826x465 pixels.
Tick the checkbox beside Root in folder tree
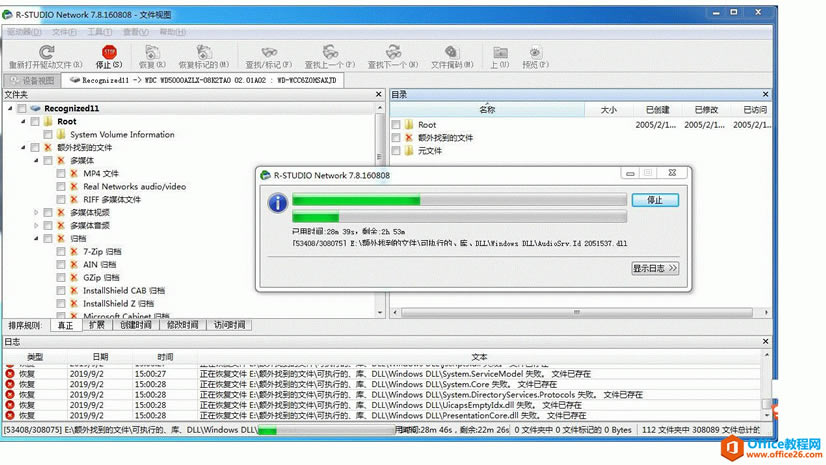pyautogui.click(x=35, y=122)
